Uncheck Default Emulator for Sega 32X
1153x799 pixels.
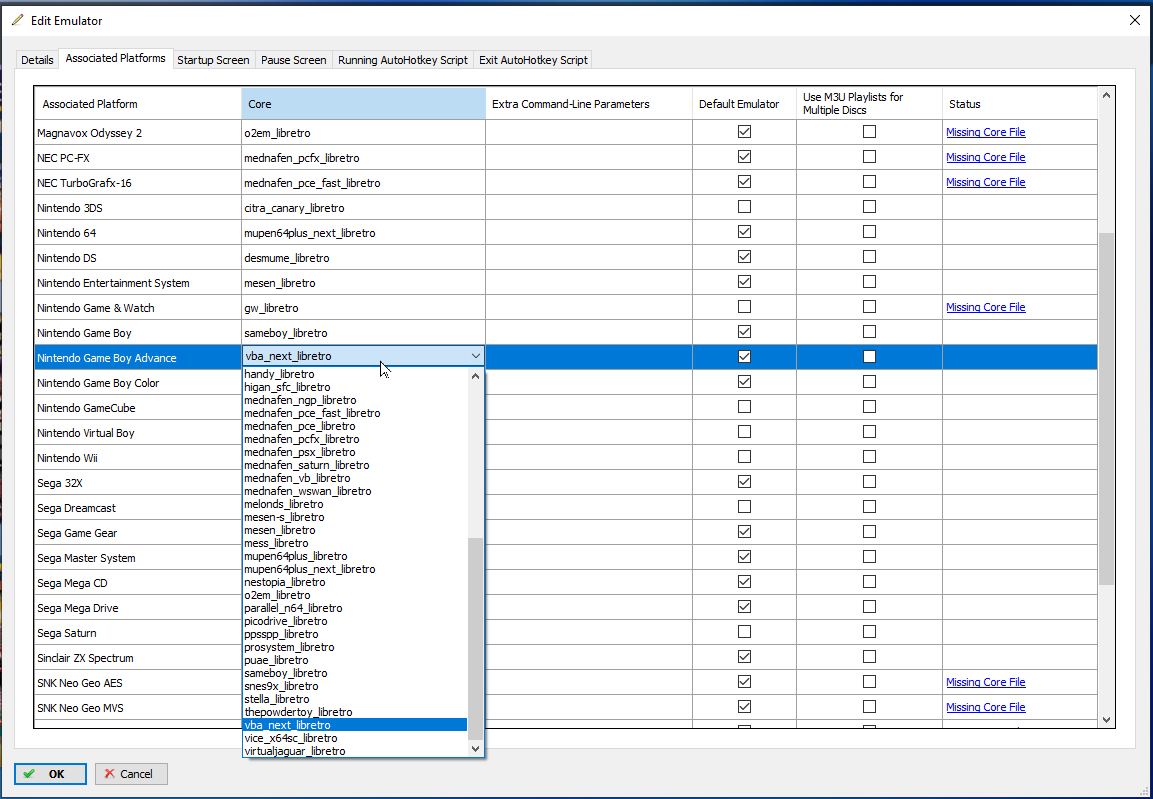pyautogui.click(x=744, y=481)
